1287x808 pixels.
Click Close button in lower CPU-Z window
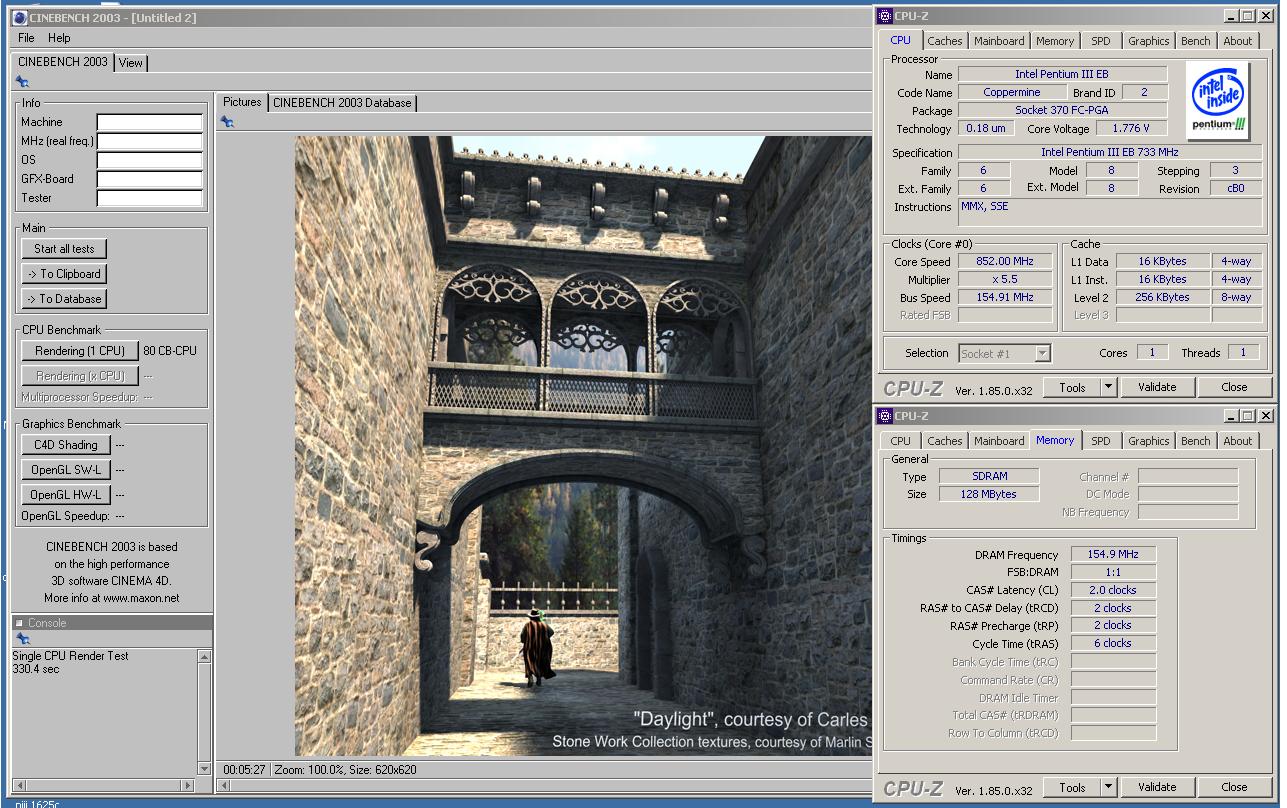(x=1234, y=787)
